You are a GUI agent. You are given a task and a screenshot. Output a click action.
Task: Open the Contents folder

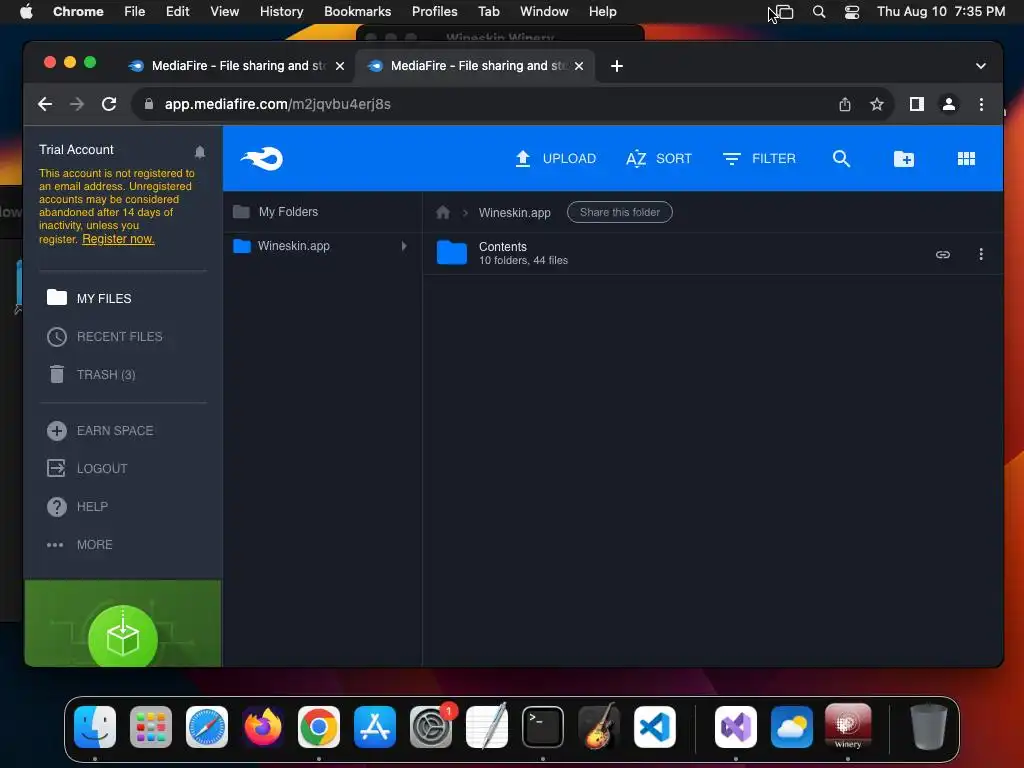(x=502, y=253)
